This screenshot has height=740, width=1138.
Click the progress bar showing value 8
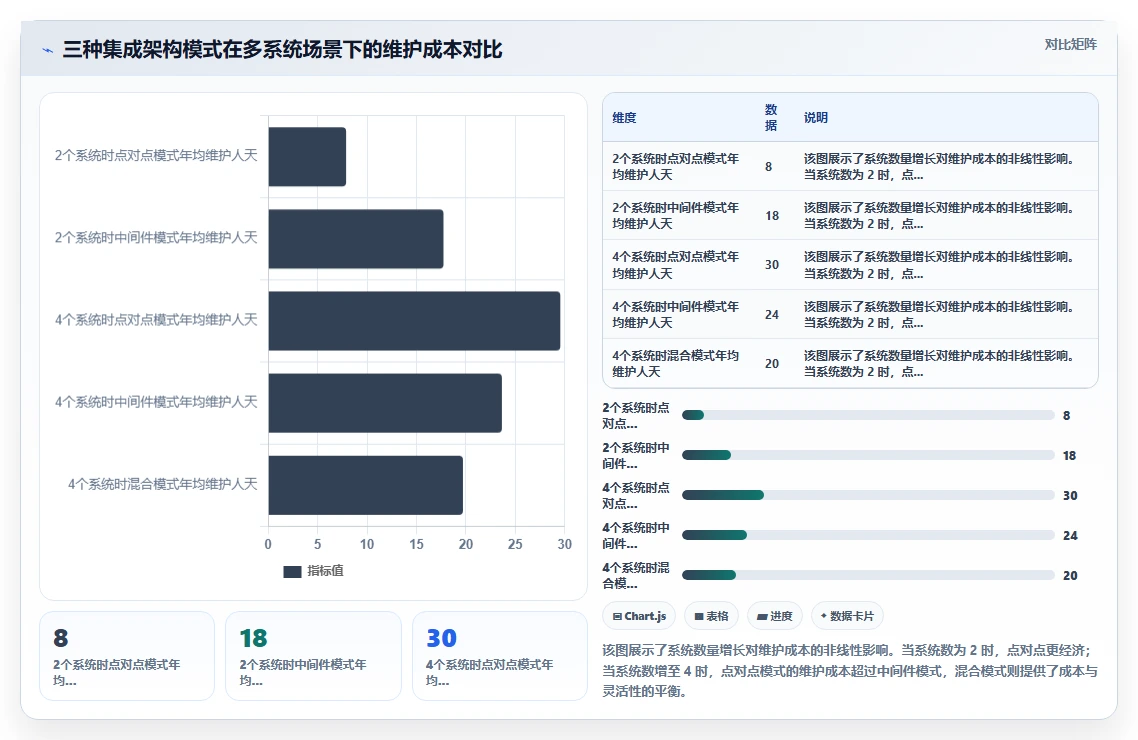(868, 415)
